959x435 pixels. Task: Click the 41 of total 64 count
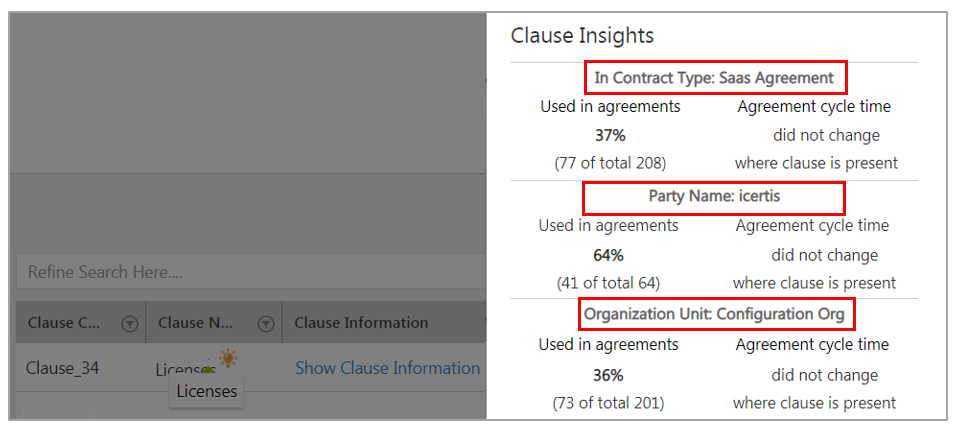coord(609,283)
